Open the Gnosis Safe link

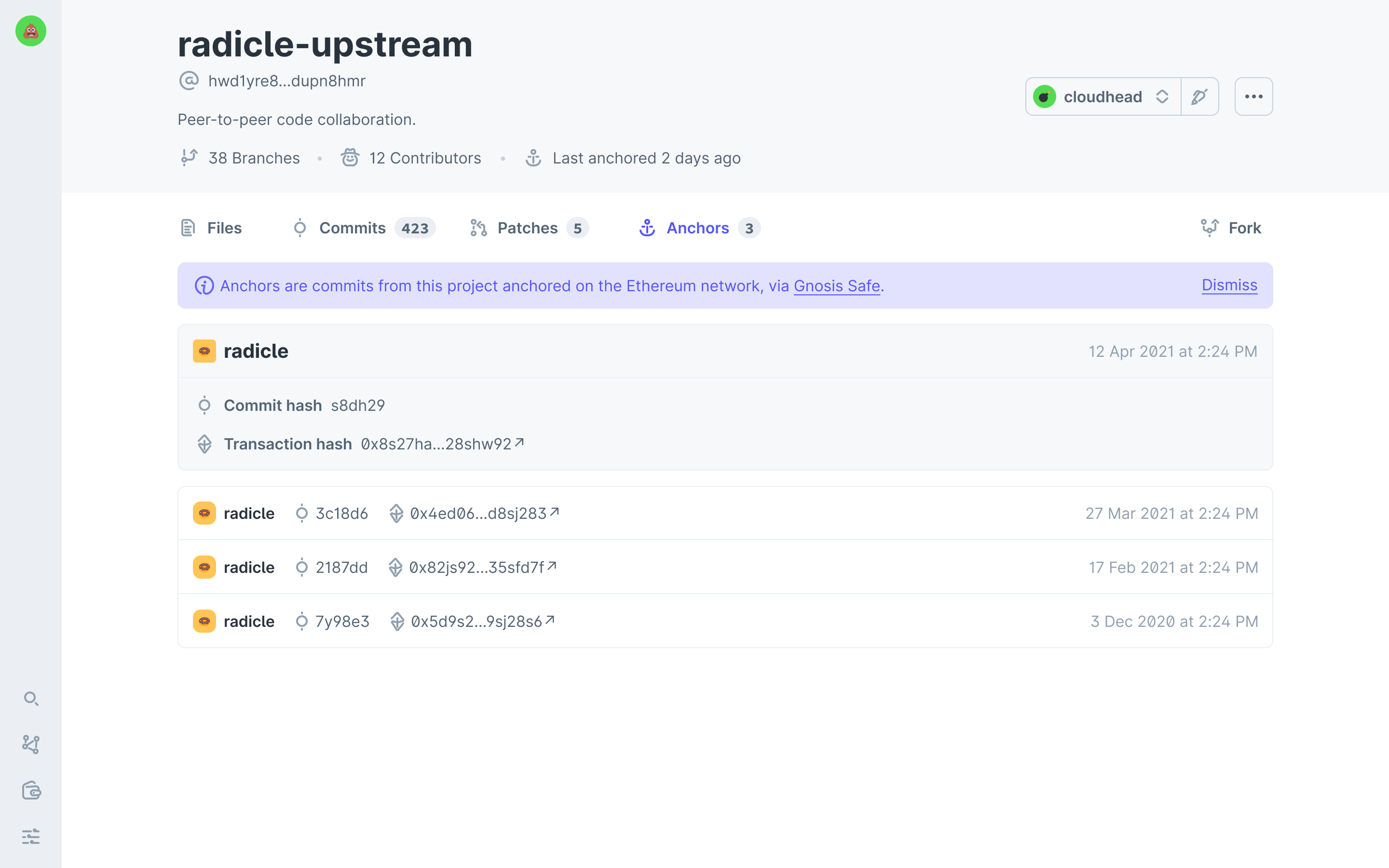(836, 286)
